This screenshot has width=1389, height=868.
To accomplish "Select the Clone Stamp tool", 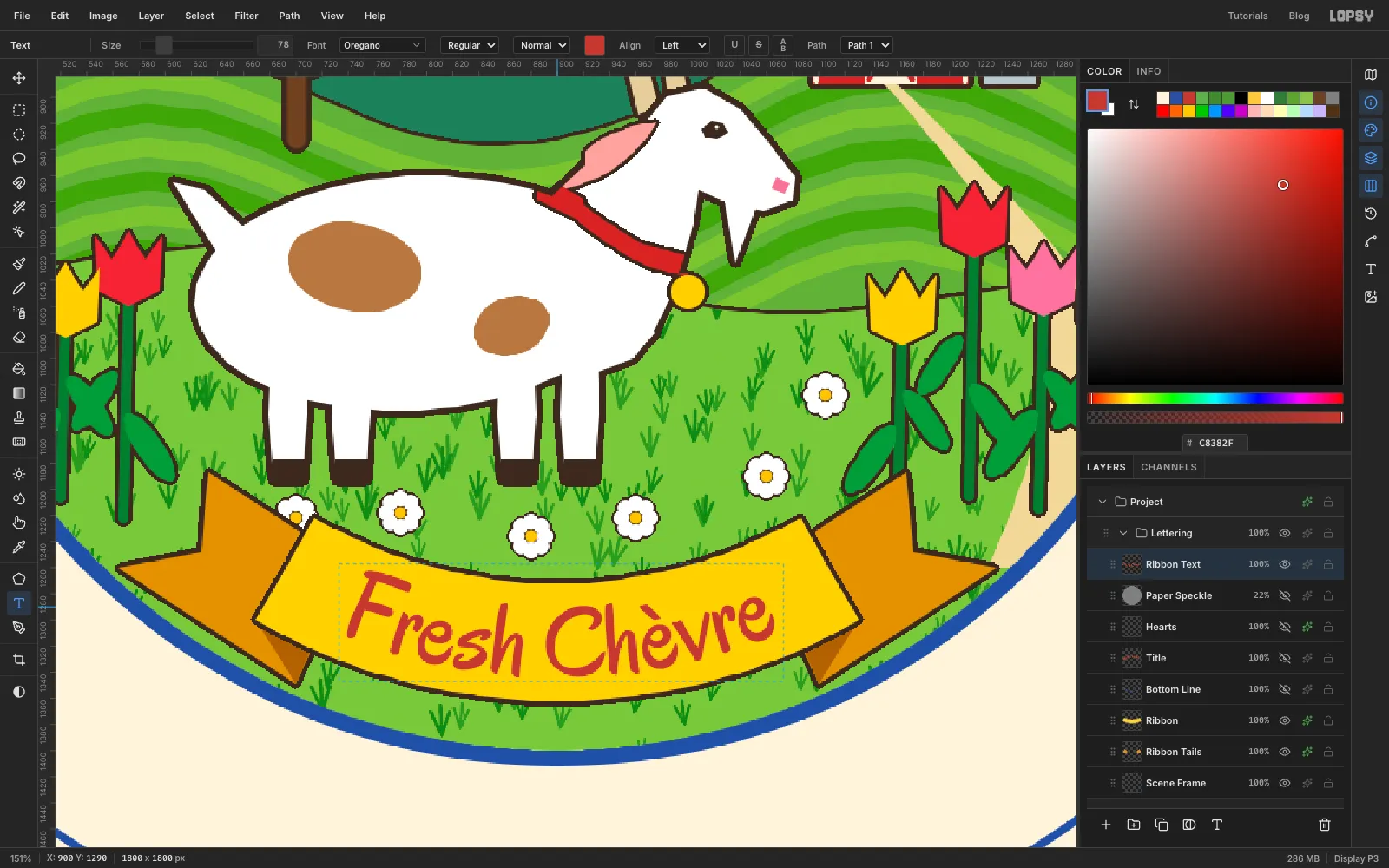I will pos(19,418).
